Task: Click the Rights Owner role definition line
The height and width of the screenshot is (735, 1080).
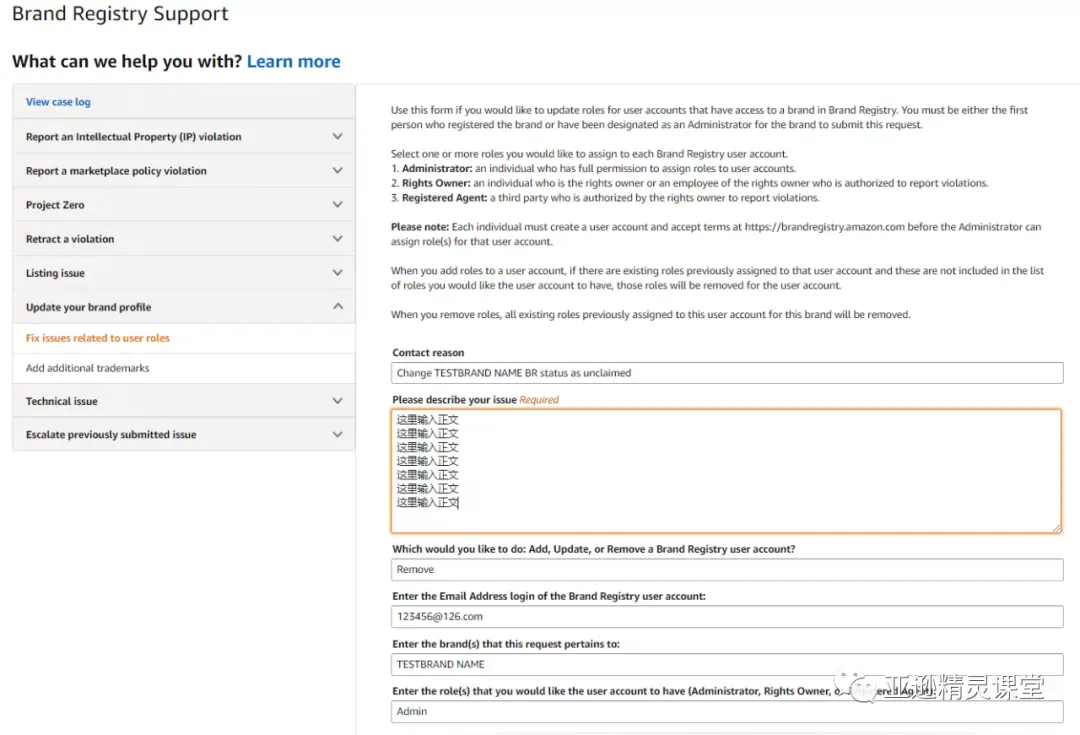Action: click(x=689, y=183)
